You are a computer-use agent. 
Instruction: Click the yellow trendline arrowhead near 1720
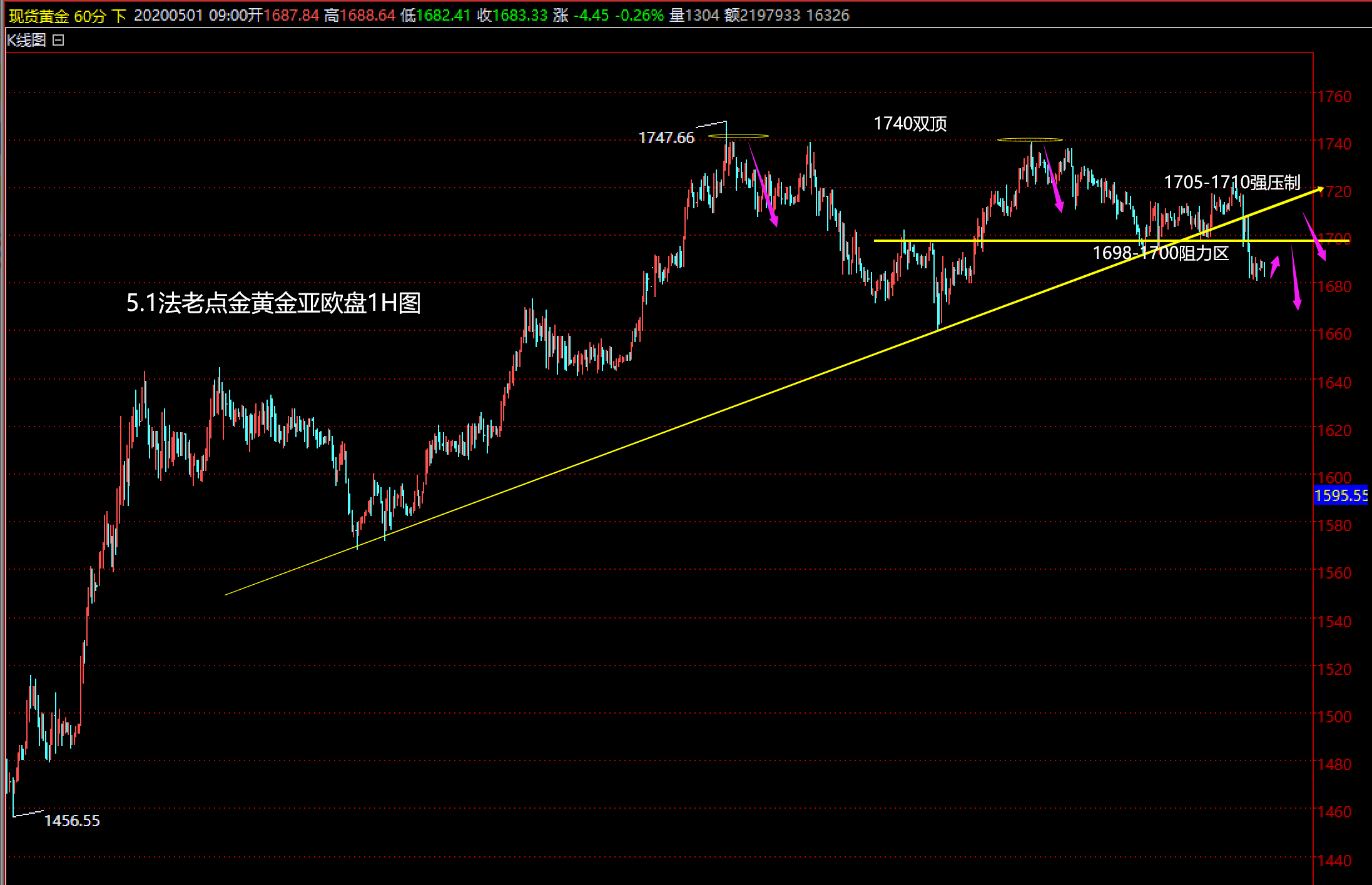(x=1320, y=189)
